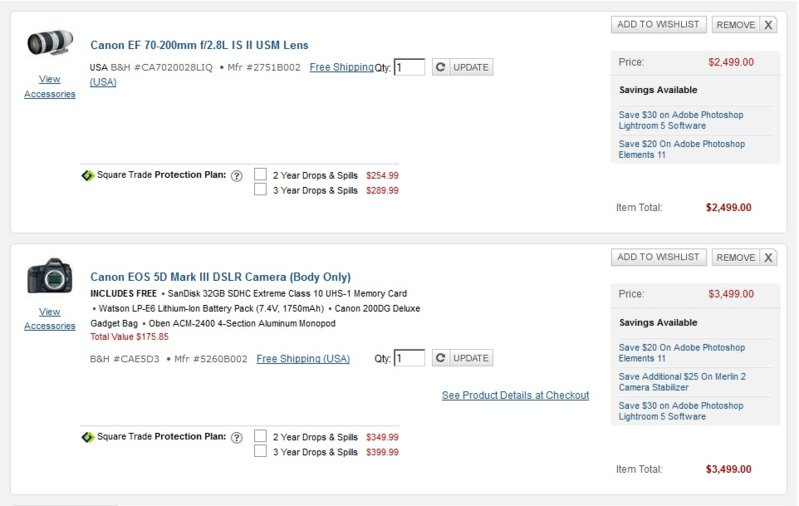The height and width of the screenshot is (506, 799).
Task: Click the Square Trade logo for the camera
Action: [88, 437]
